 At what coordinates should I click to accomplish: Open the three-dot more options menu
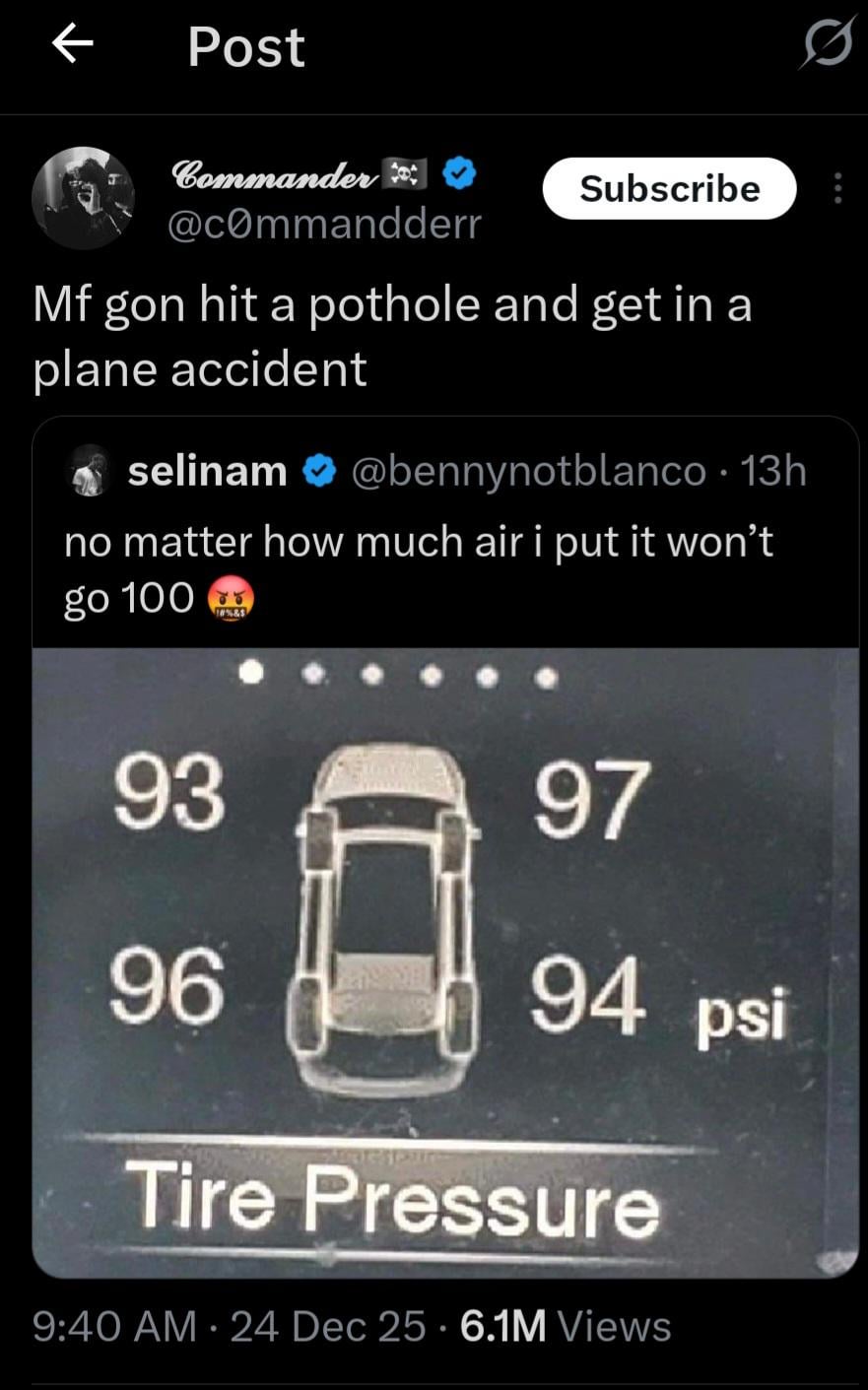(837, 188)
